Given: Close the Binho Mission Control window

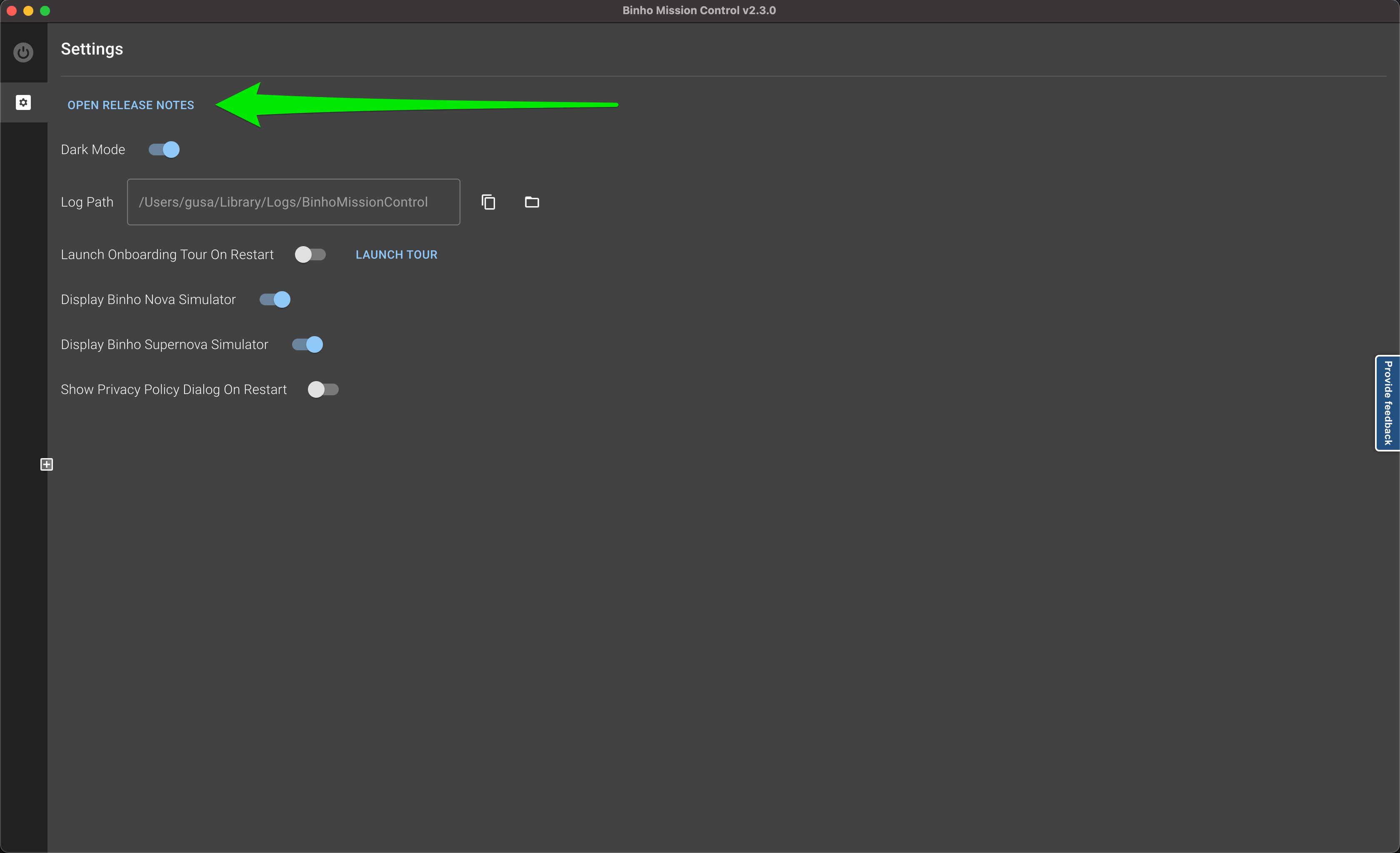Looking at the screenshot, I should pos(11,11).
